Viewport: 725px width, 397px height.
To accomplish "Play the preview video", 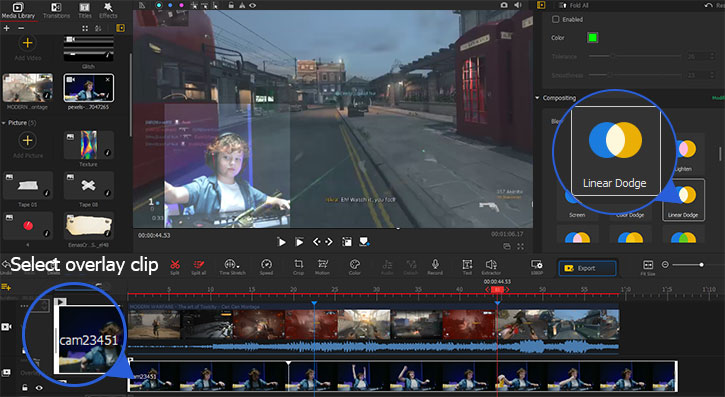I will (282, 242).
